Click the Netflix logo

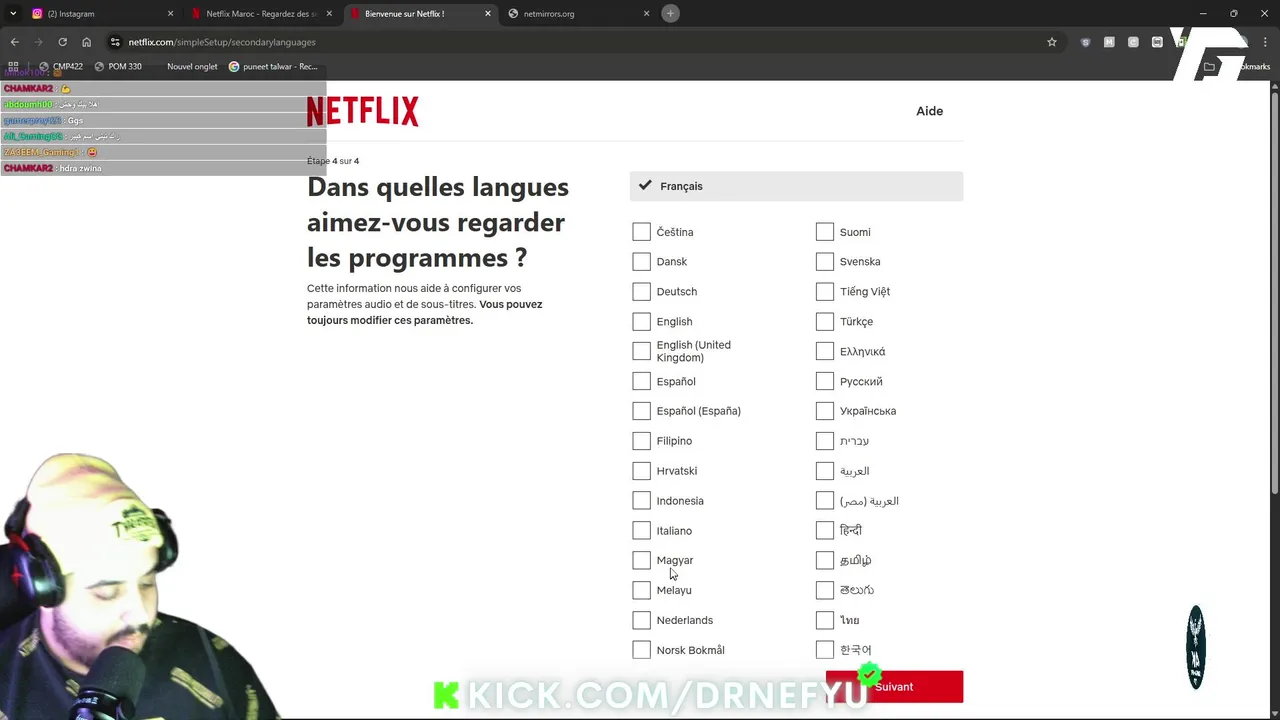click(x=362, y=111)
